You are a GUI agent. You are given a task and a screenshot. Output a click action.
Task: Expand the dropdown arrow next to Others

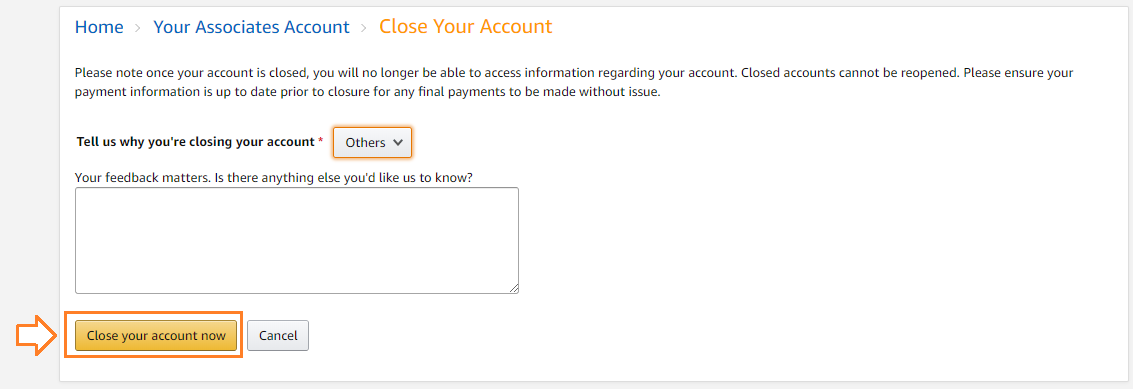(397, 142)
